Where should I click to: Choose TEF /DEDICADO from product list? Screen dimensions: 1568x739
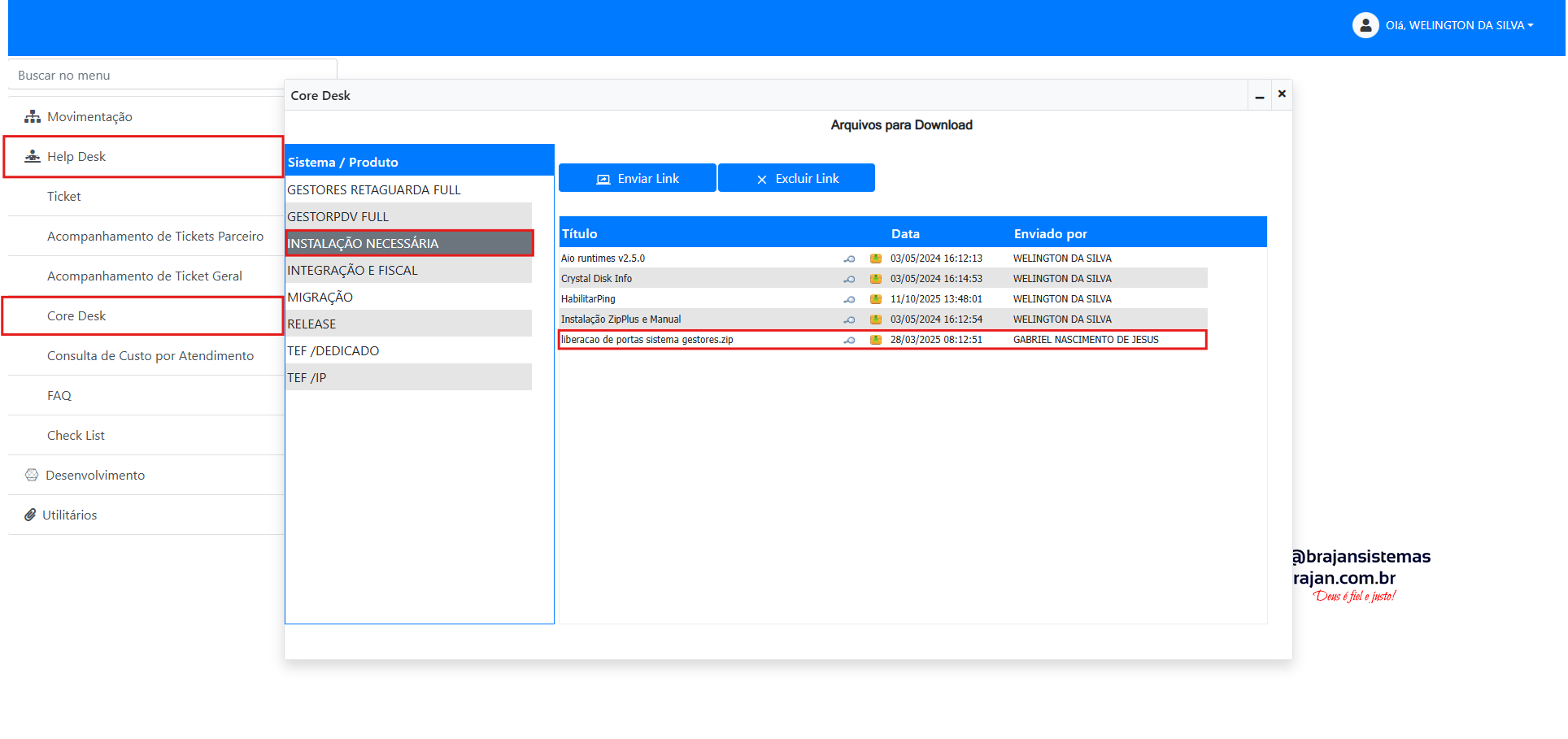coord(333,350)
